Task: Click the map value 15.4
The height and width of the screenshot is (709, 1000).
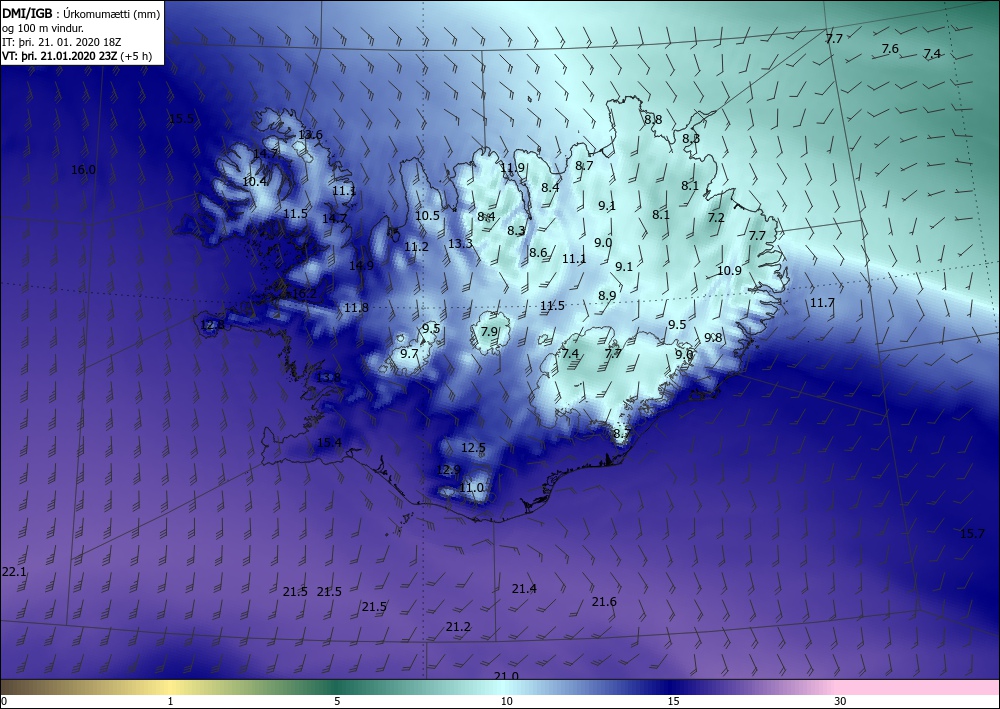Action: [329, 442]
